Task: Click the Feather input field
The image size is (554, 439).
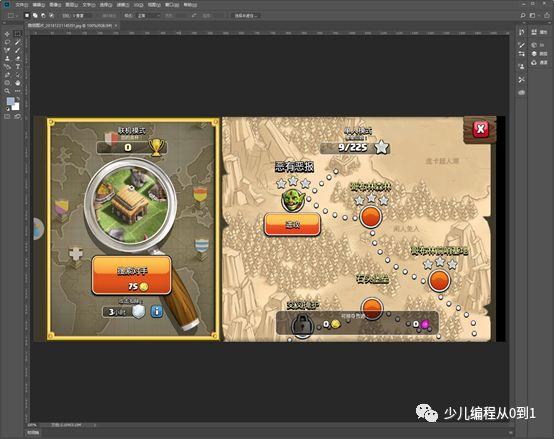Action: [x=82, y=16]
